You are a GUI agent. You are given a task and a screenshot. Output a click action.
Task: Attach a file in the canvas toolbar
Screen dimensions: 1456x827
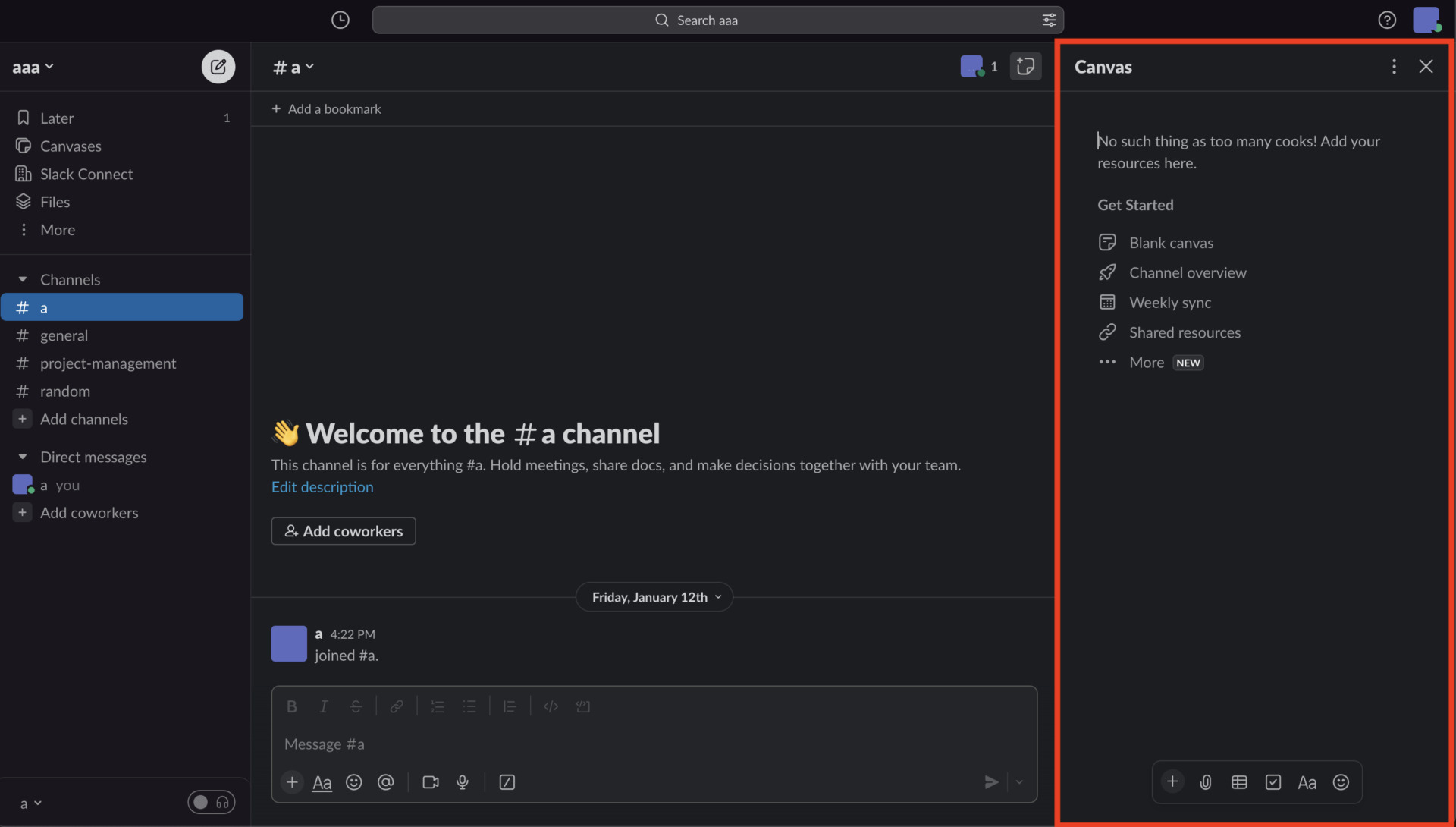tap(1206, 782)
